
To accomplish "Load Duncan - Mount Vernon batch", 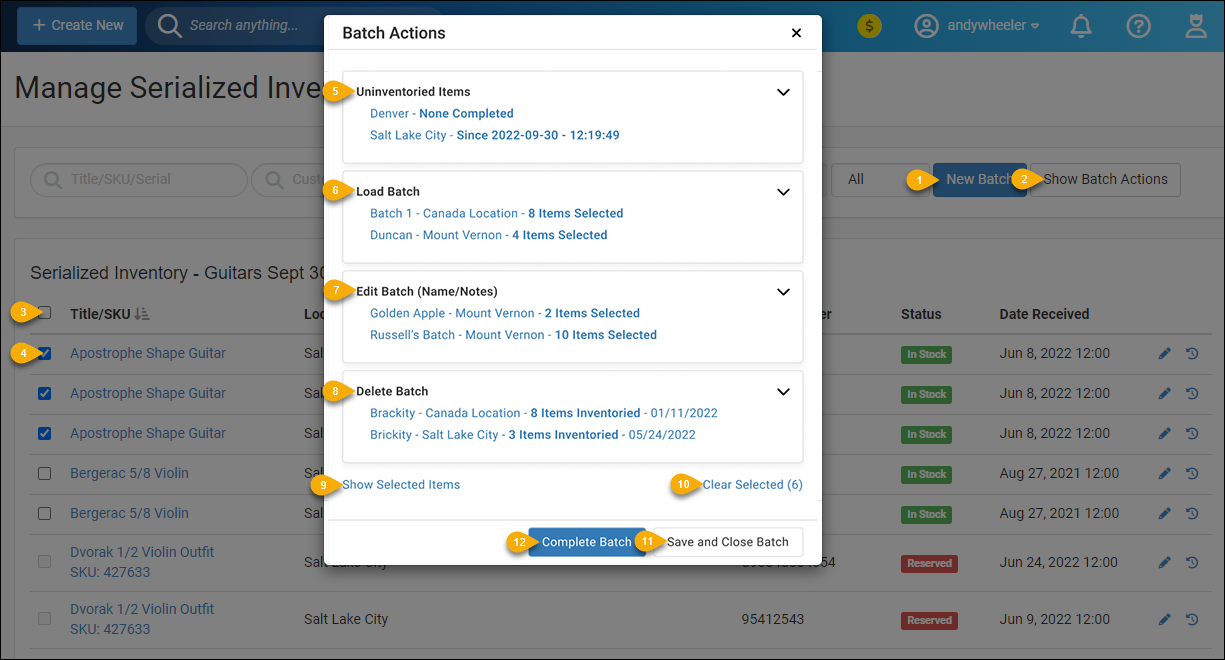I will click(x=489, y=236).
